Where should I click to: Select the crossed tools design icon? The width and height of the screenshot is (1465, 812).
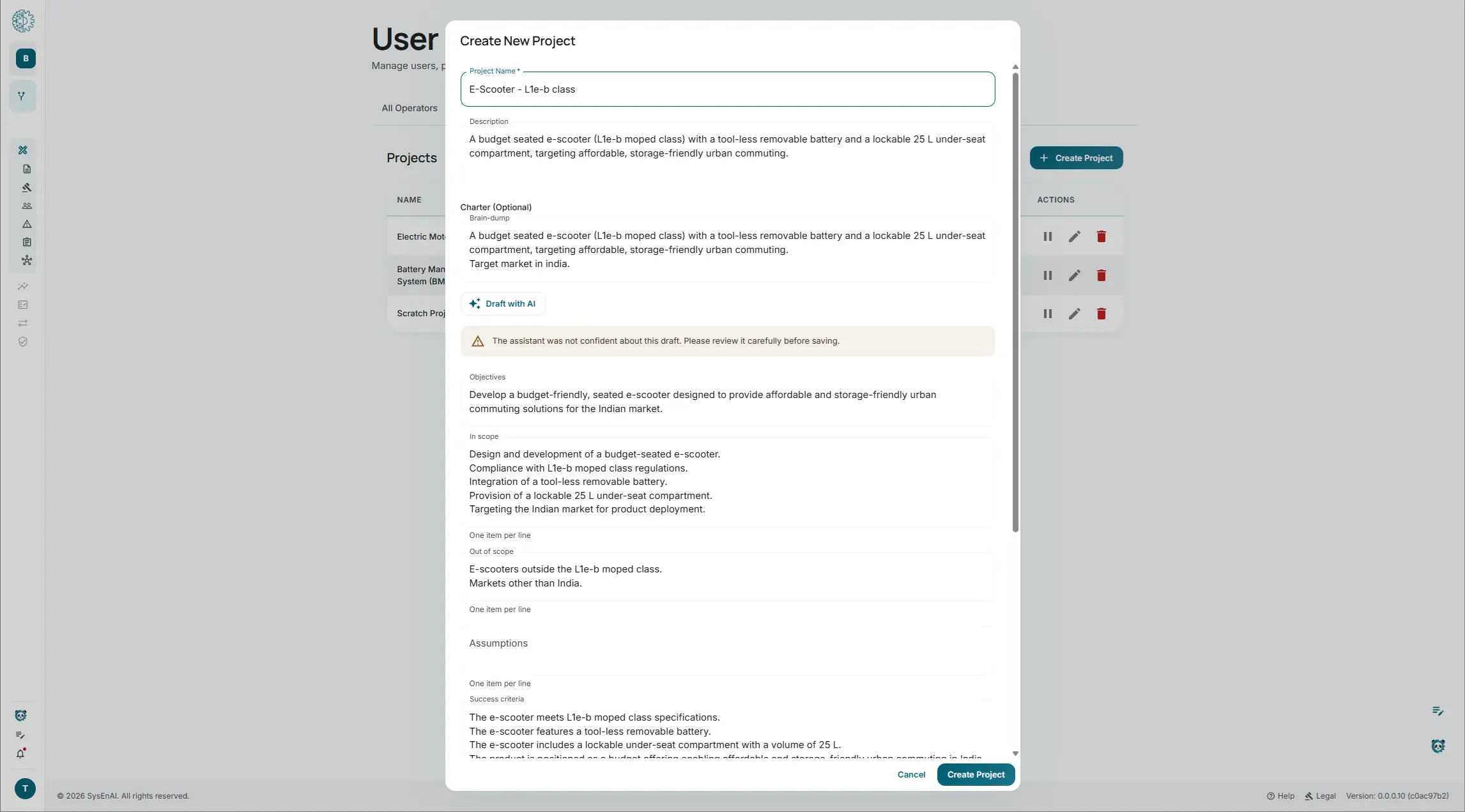(x=23, y=150)
